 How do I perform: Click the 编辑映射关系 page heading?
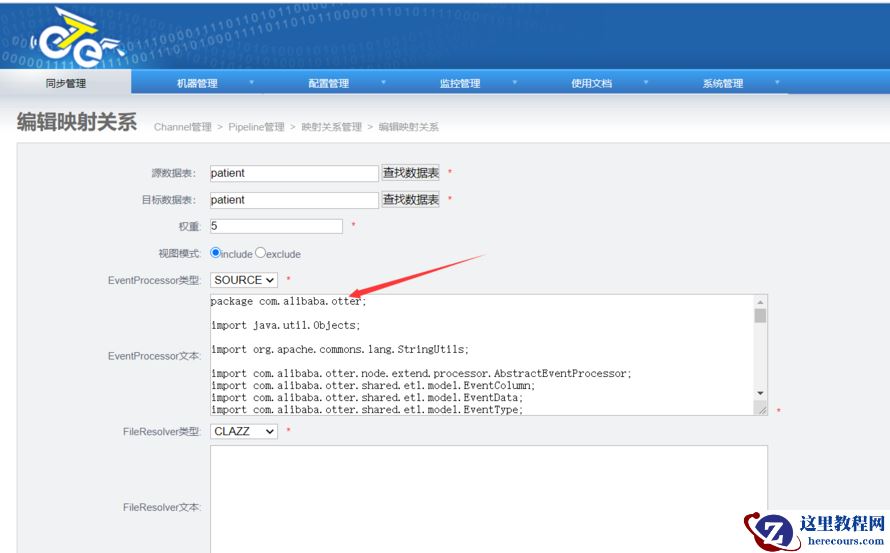[77, 122]
